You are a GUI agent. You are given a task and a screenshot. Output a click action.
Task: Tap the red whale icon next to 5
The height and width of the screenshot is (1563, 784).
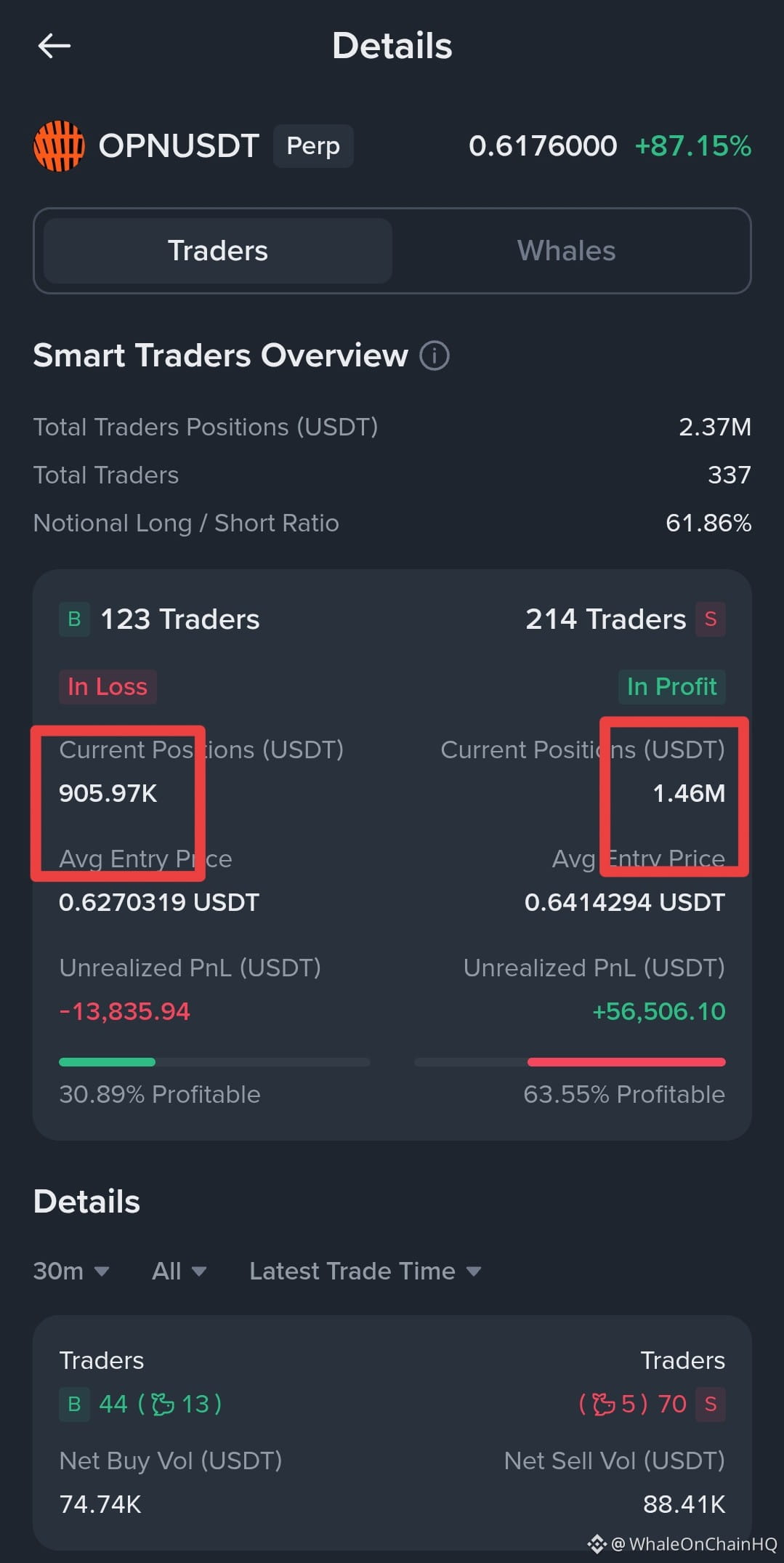coord(603,1404)
